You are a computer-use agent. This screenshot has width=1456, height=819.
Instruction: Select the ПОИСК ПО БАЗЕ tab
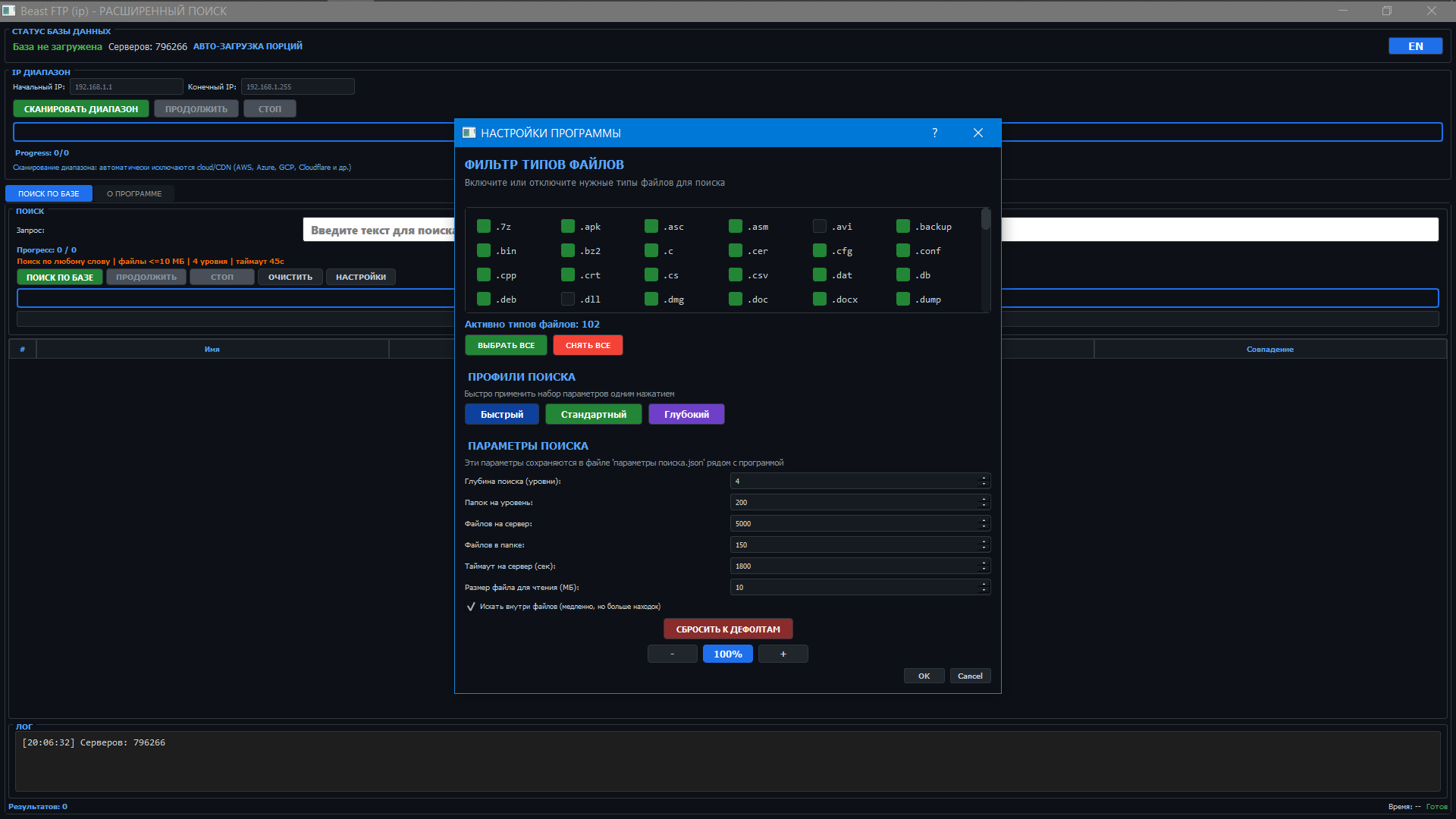pos(49,193)
